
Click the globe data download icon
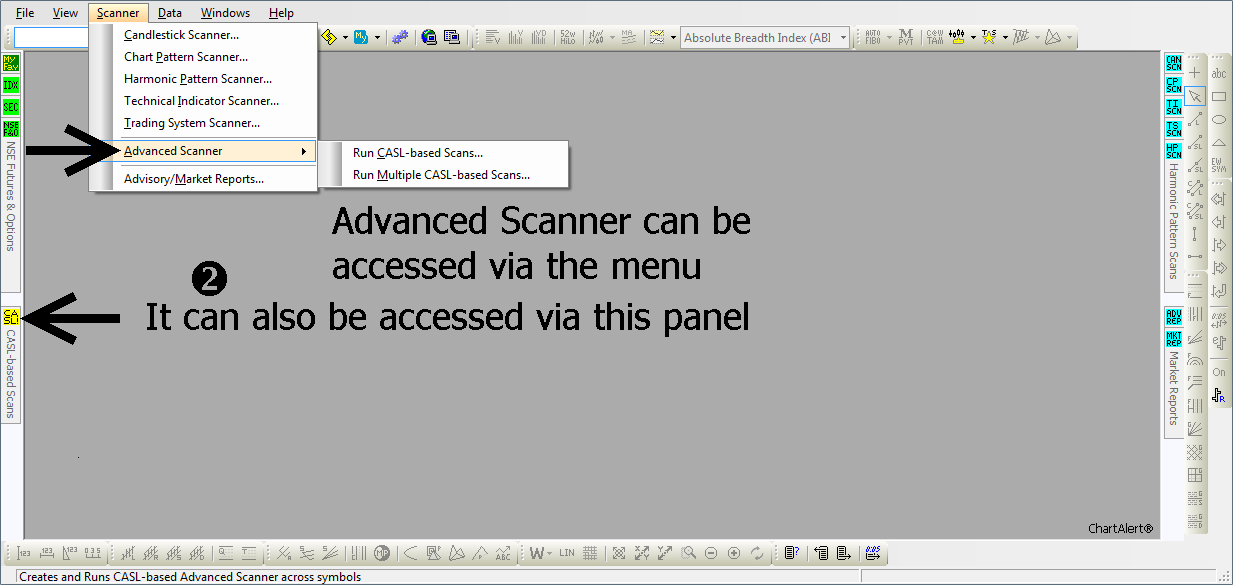point(429,38)
